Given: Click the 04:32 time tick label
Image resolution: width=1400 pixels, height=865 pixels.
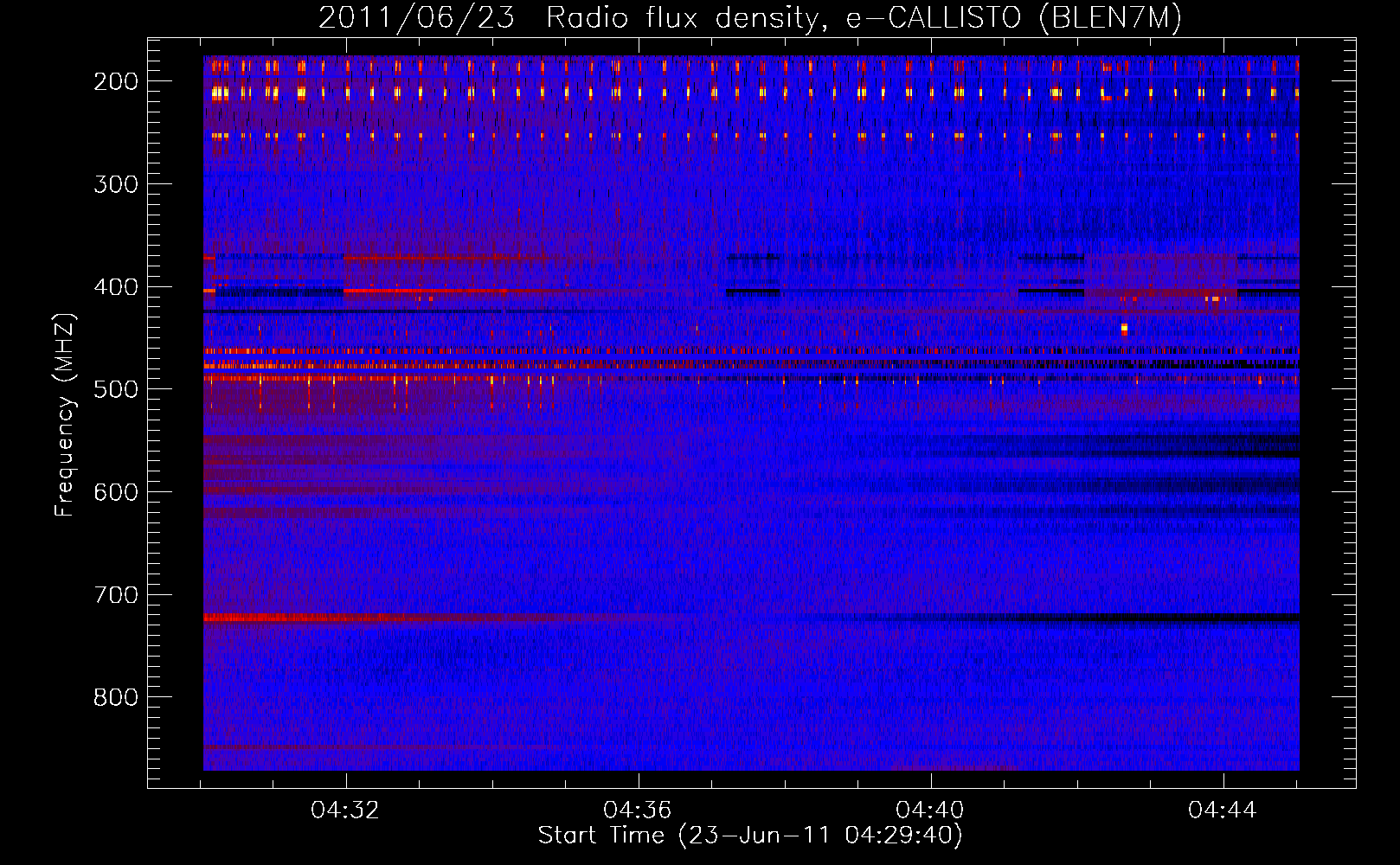Looking at the screenshot, I should pos(345,811).
